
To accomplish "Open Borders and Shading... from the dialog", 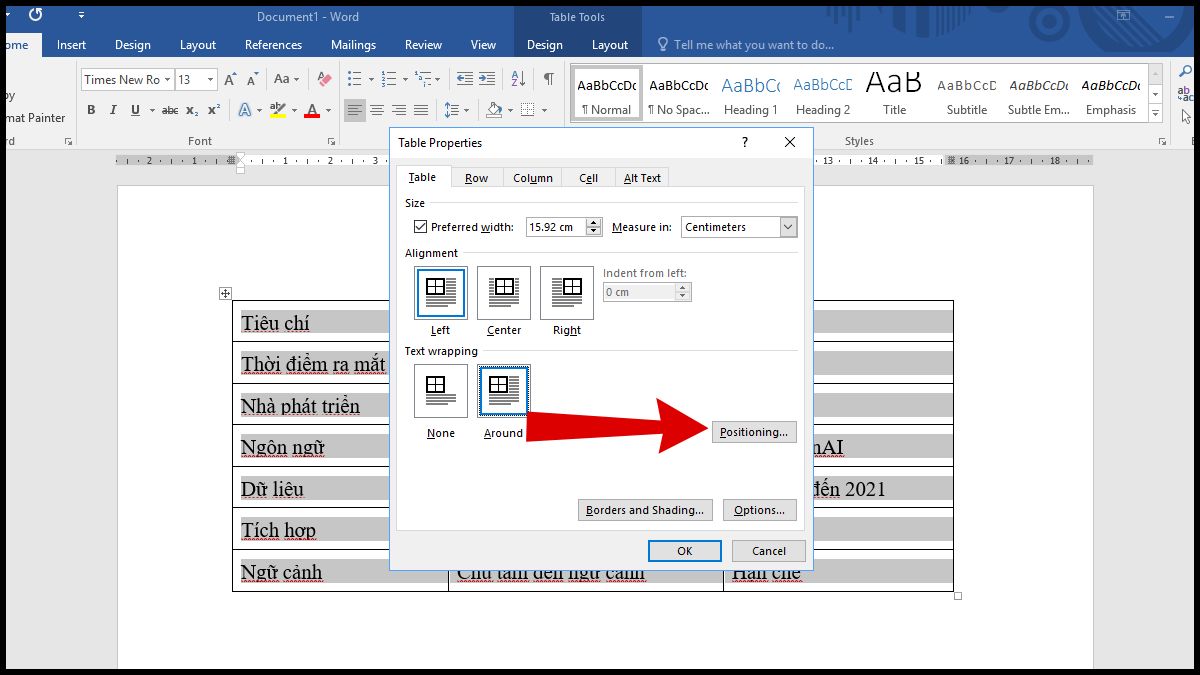I will tap(645, 510).
